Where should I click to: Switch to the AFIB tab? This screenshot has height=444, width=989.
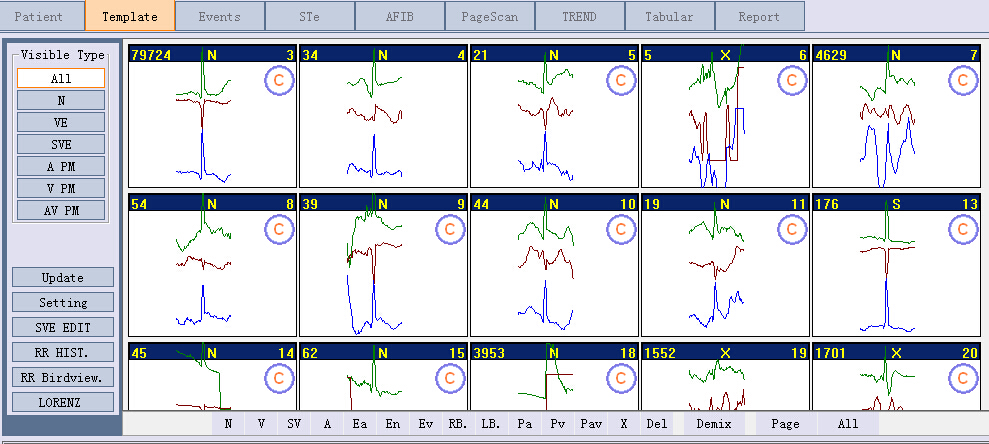[400, 16]
